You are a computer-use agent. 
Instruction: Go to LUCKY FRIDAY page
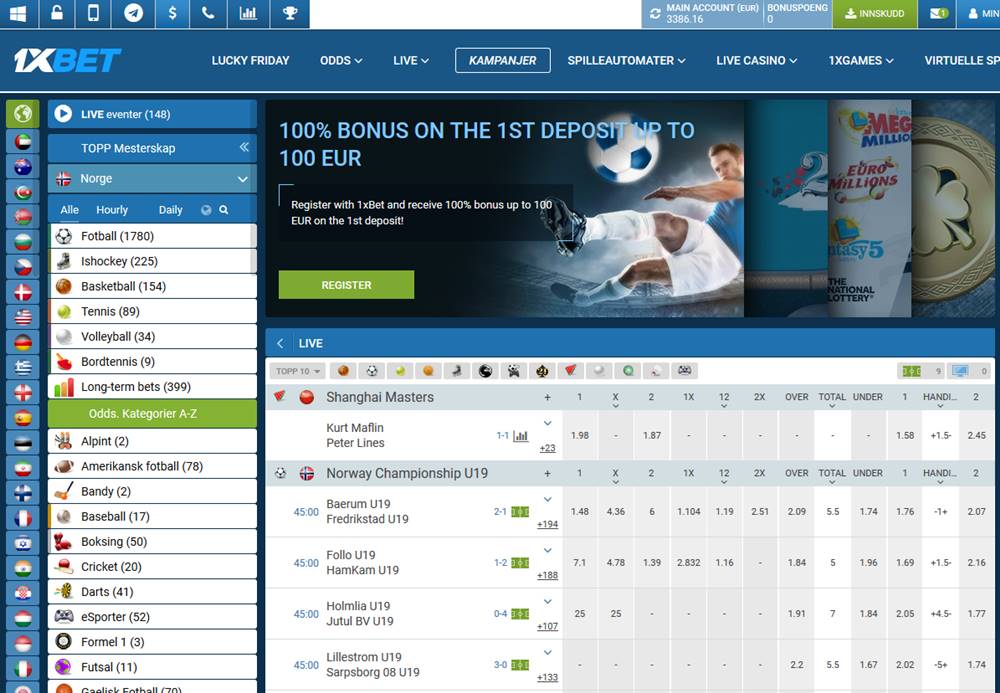click(251, 61)
